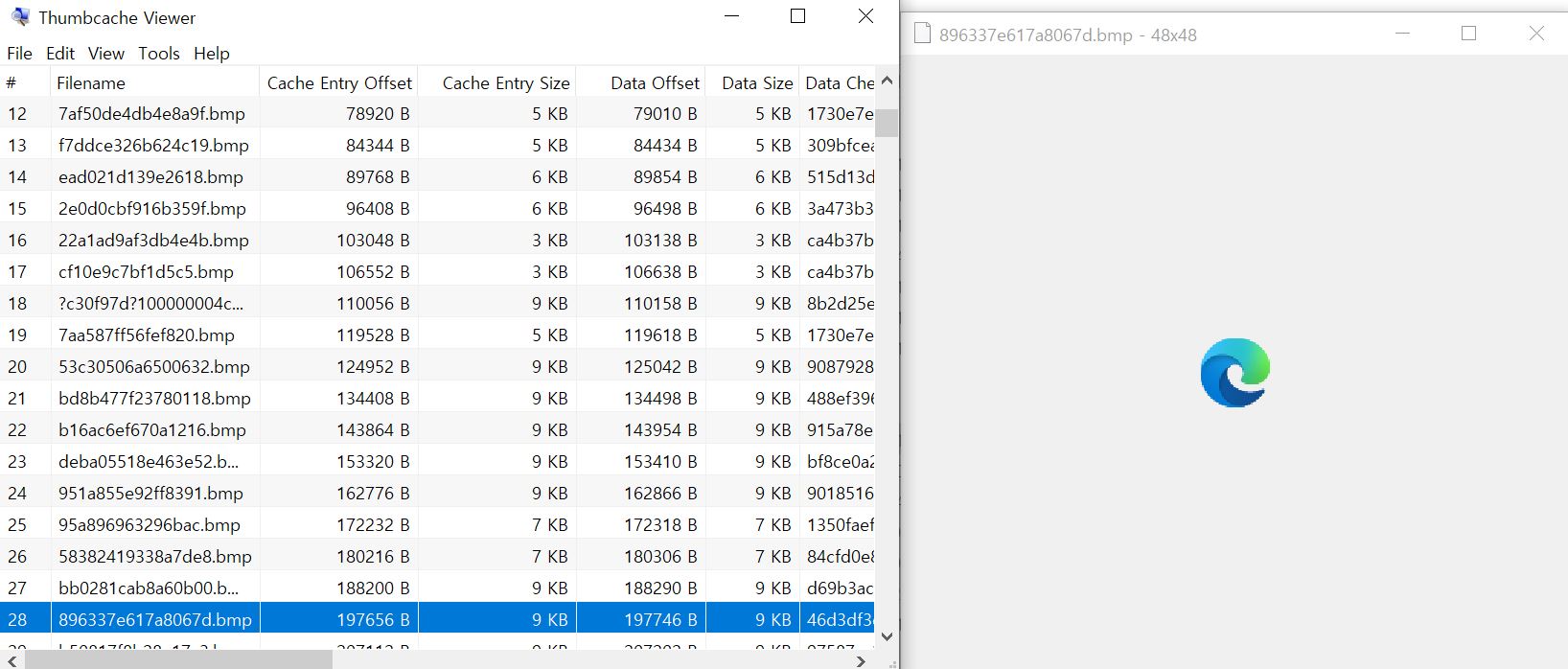Select row 2e0d0cbf916b359f.bmp

pyautogui.click(x=437, y=208)
